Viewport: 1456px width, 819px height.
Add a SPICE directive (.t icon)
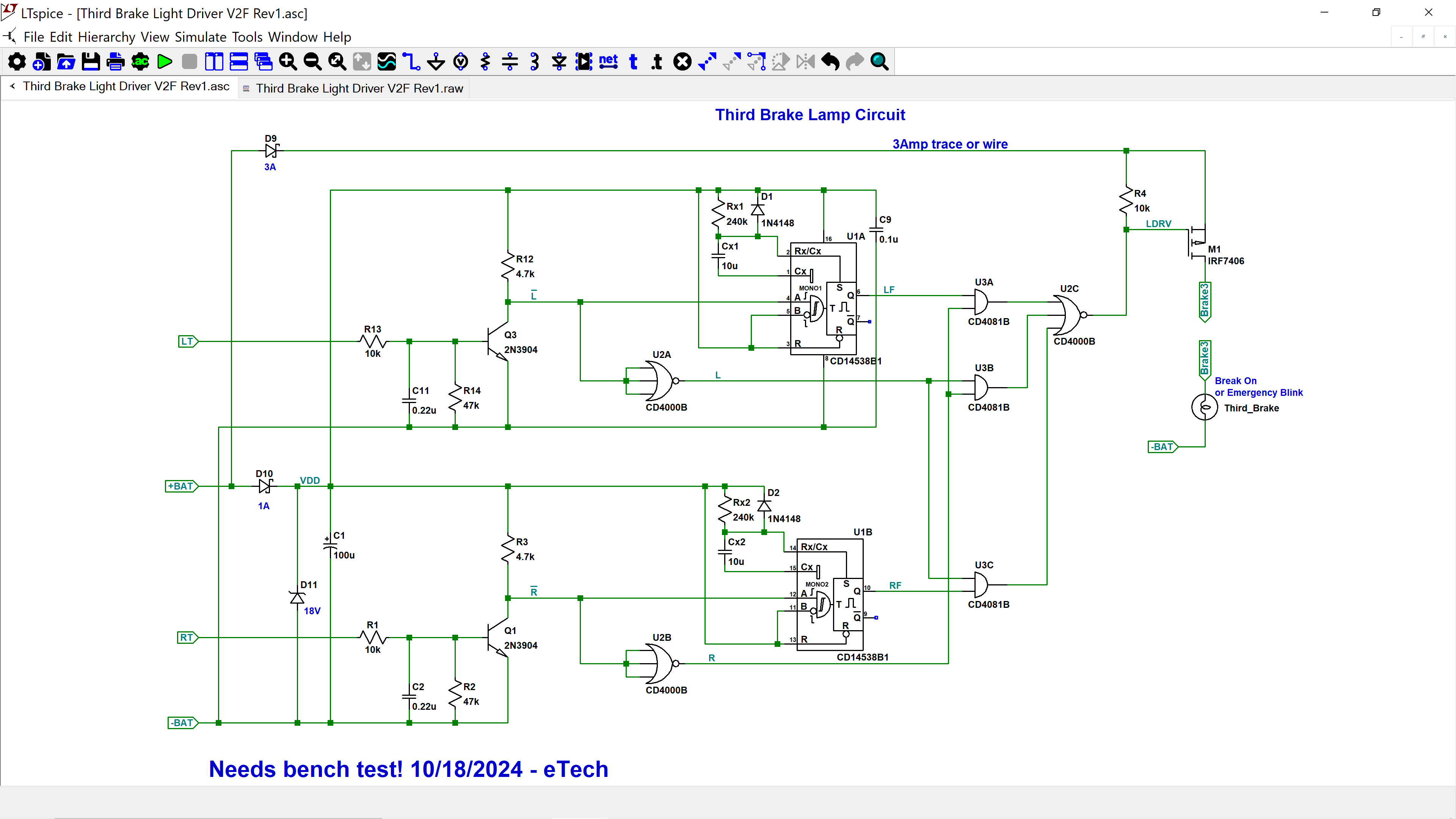pyautogui.click(x=657, y=61)
